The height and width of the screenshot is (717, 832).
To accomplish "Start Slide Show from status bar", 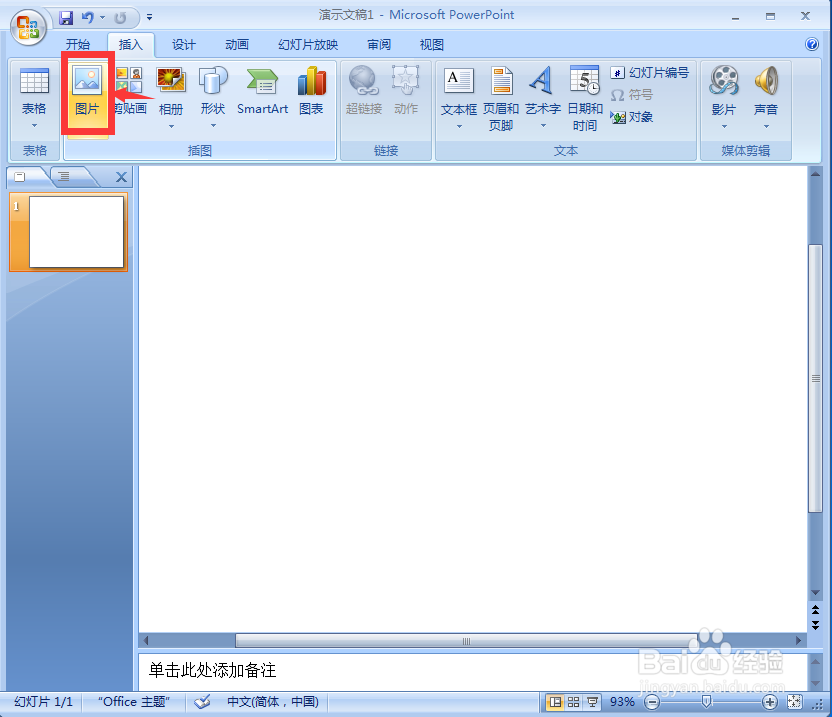I will [592, 702].
